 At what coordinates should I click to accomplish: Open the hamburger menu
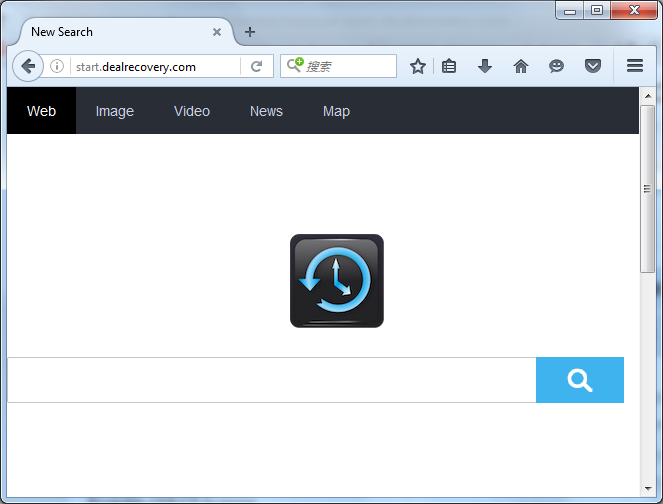(635, 66)
